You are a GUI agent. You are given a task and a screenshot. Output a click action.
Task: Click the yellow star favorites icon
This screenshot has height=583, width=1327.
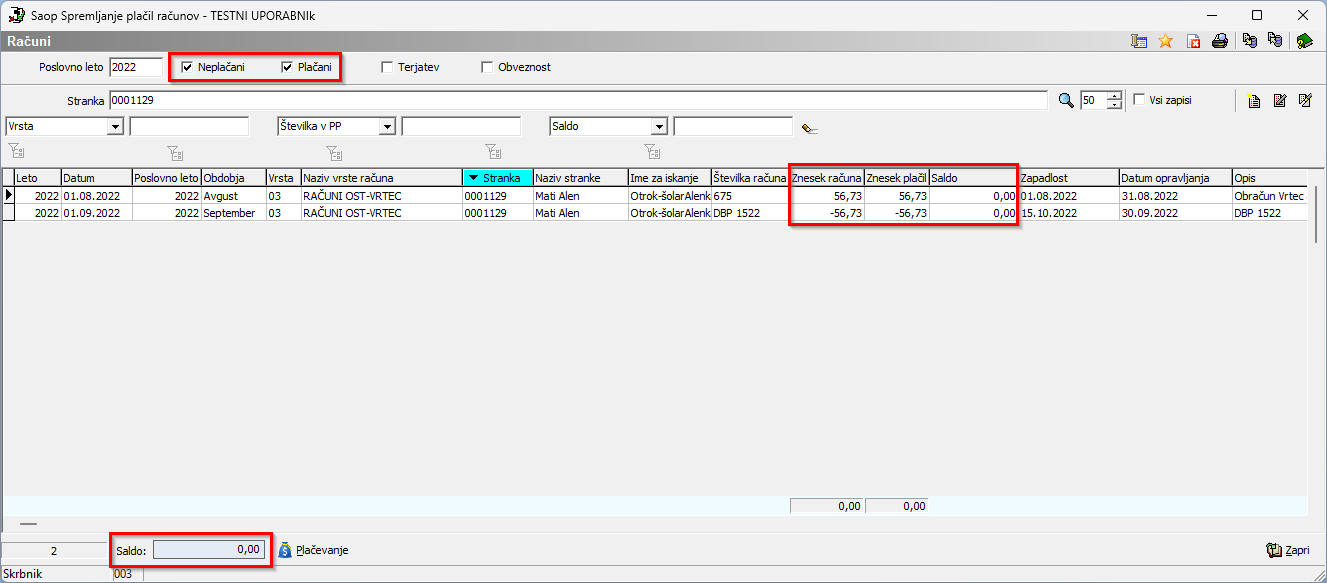(1165, 41)
